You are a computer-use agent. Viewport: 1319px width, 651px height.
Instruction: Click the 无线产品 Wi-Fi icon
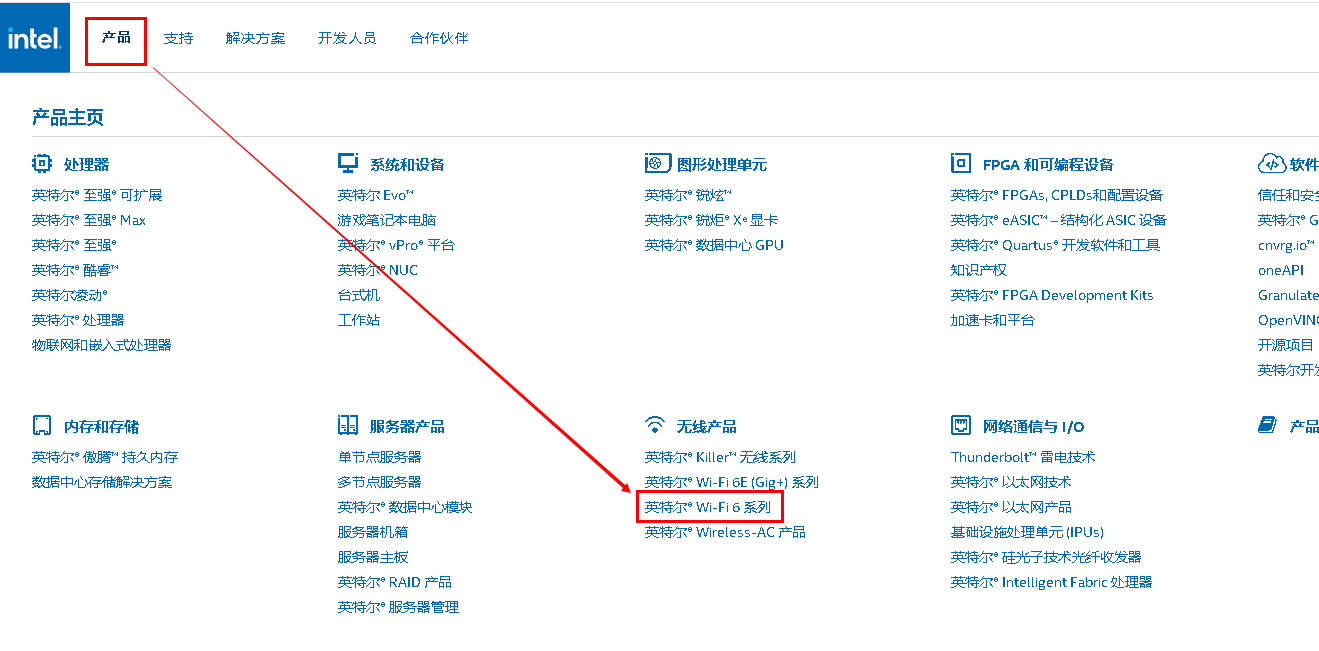click(655, 426)
